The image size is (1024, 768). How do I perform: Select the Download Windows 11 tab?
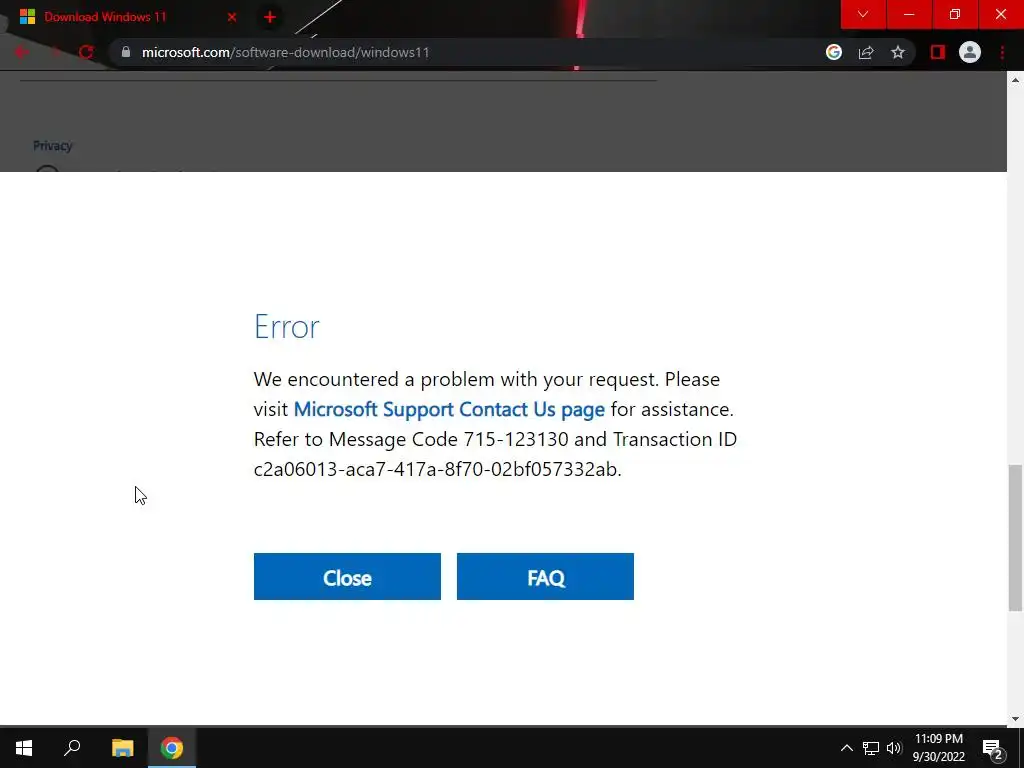click(127, 17)
